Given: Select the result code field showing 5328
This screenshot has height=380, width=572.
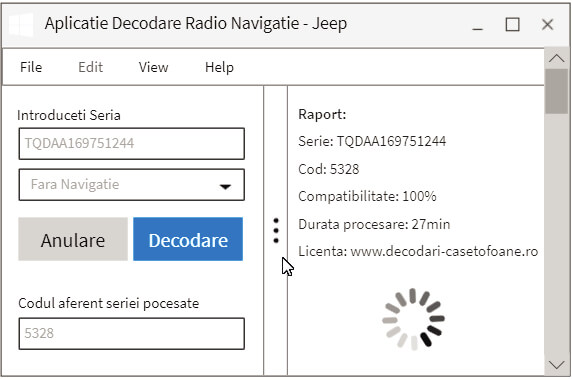Looking at the screenshot, I should coord(132,334).
